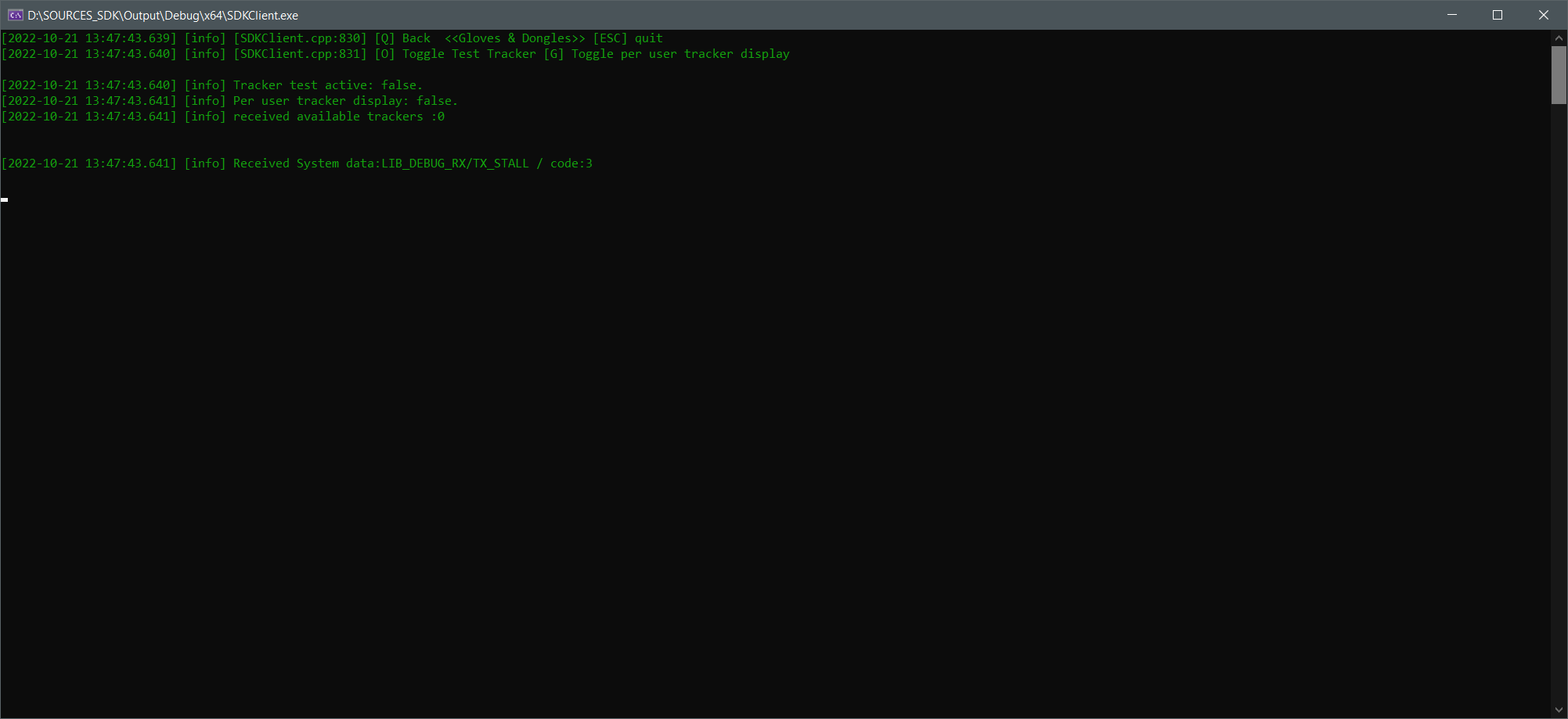Click the blinking console cursor
The width and height of the screenshot is (1568, 719).
pyautogui.click(x=5, y=200)
